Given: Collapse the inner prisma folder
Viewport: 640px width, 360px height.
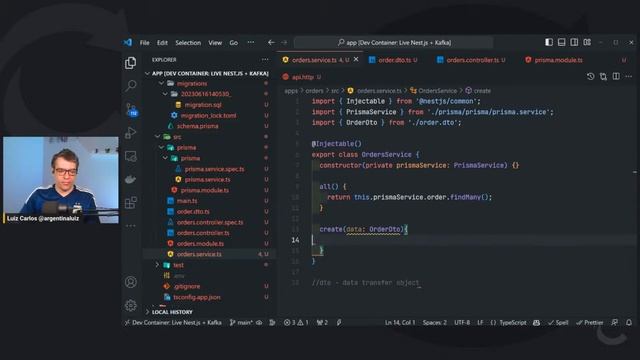Looking at the screenshot, I should pyautogui.click(x=165, y=158).
